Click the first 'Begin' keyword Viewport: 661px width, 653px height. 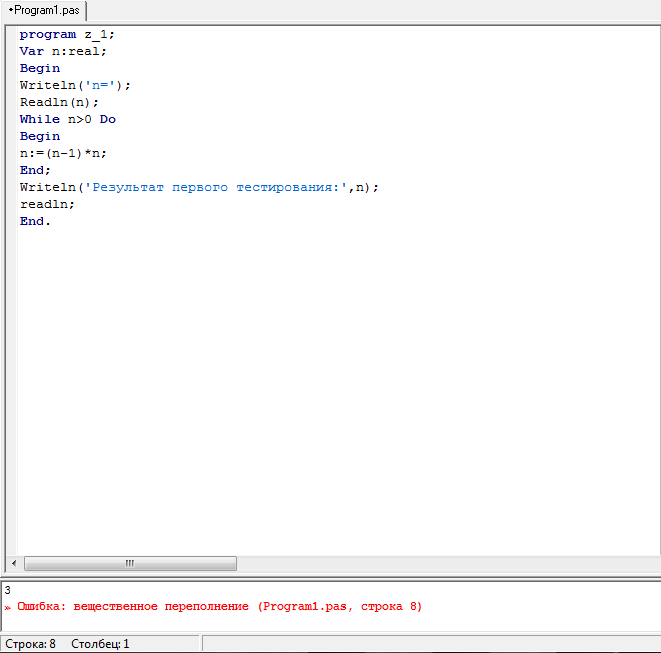tap(40, 68)
